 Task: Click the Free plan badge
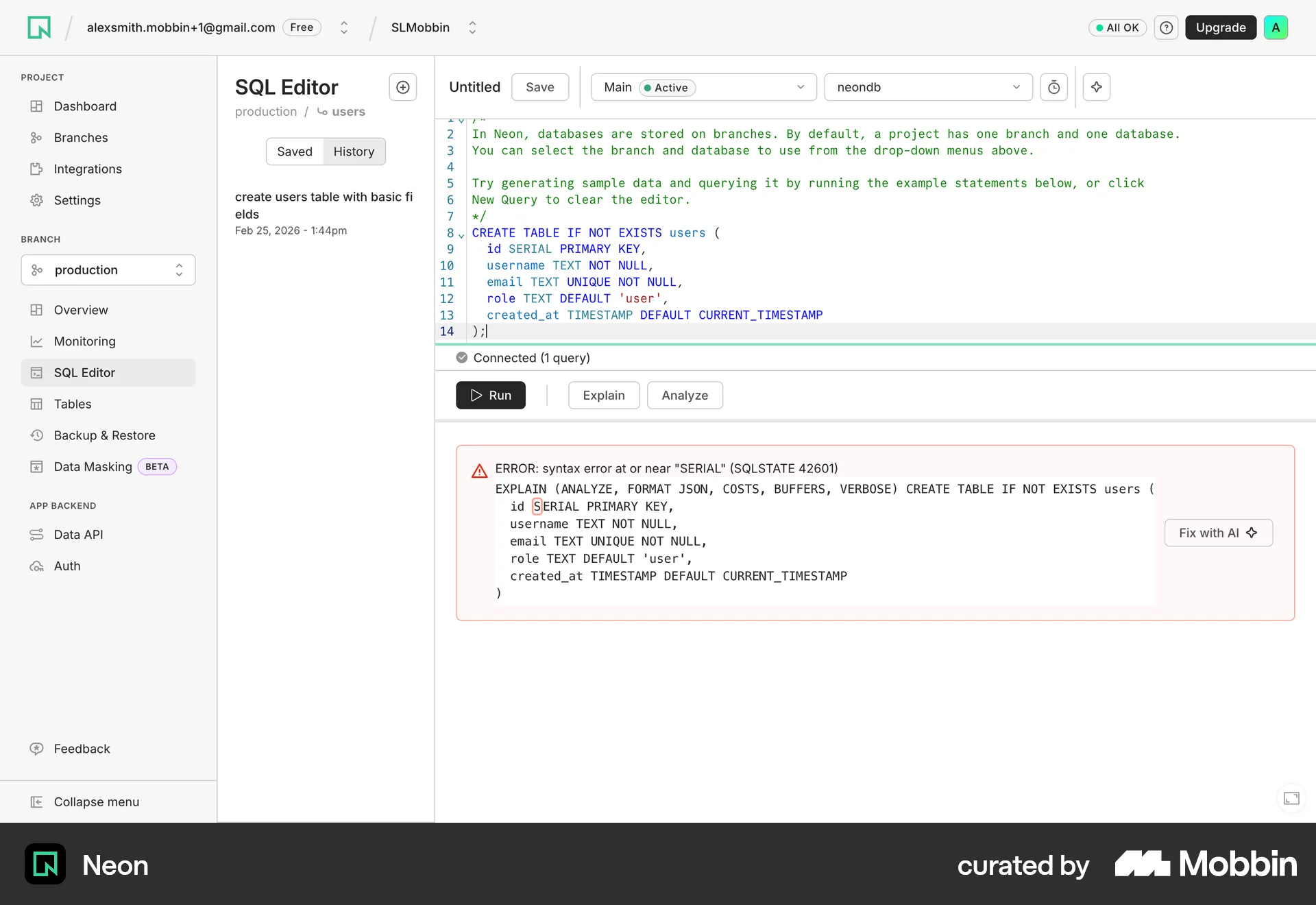302,27
